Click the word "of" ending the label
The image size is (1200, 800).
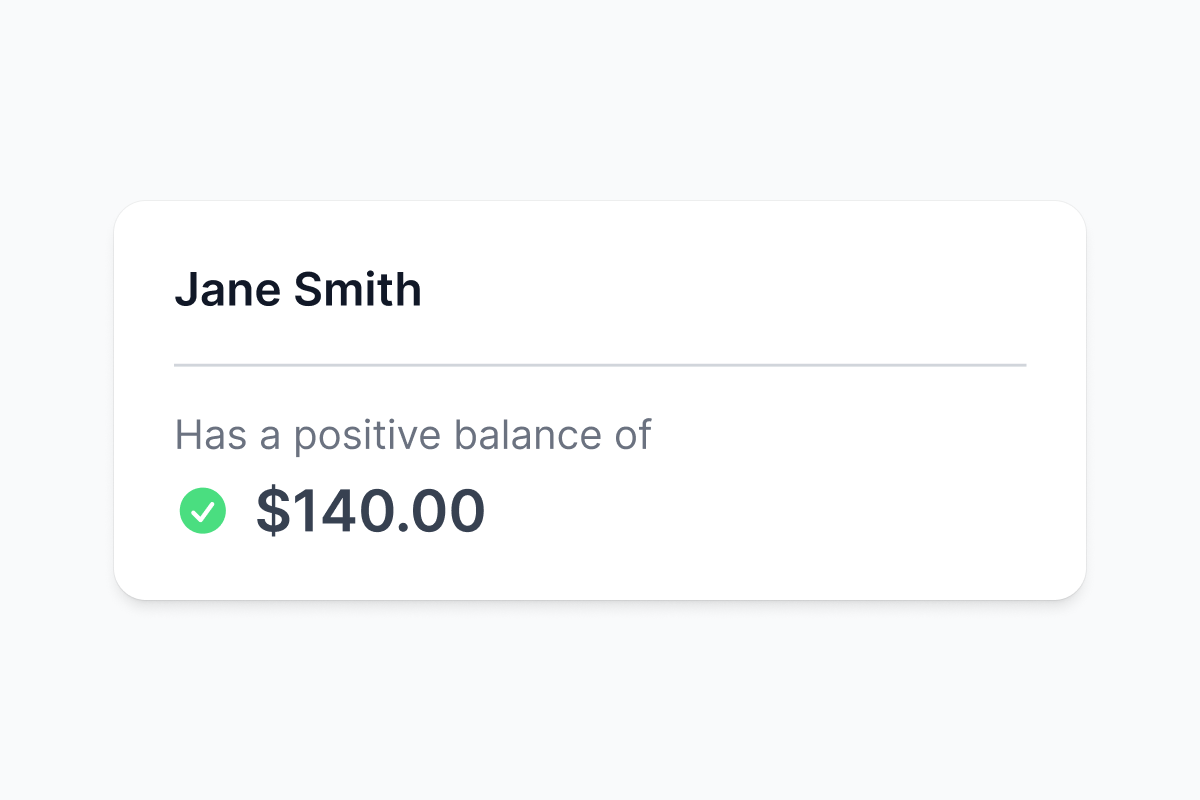tap(633, 435)
